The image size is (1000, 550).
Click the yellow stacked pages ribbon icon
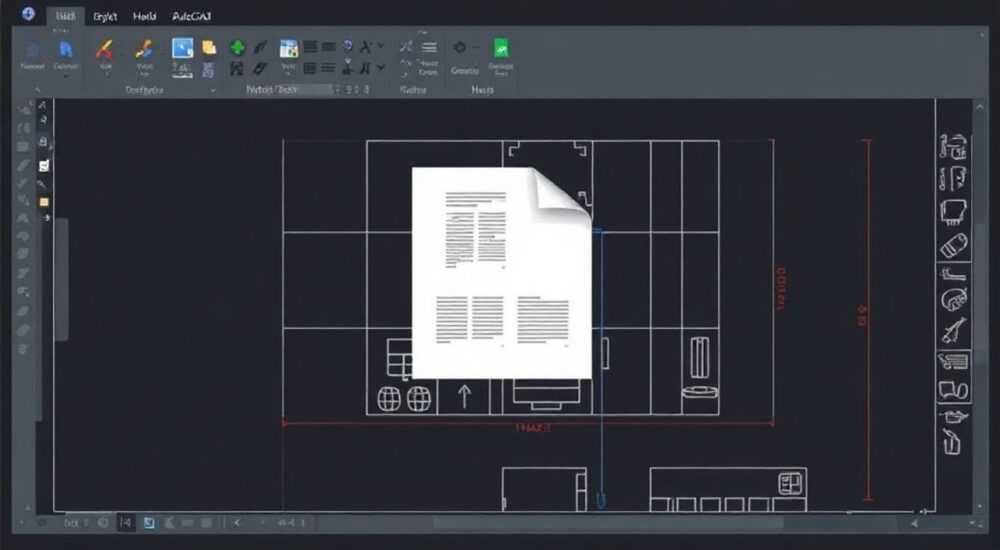(209, 47)
